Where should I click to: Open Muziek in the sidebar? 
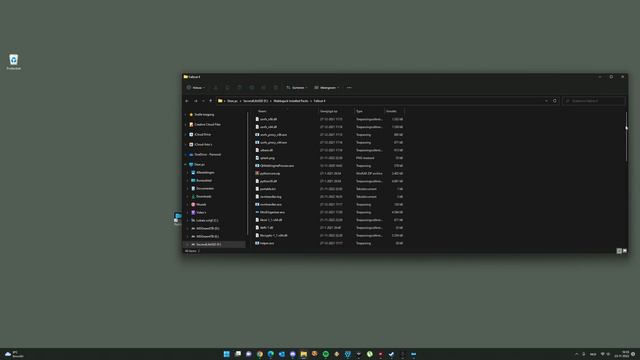[201, 204]
